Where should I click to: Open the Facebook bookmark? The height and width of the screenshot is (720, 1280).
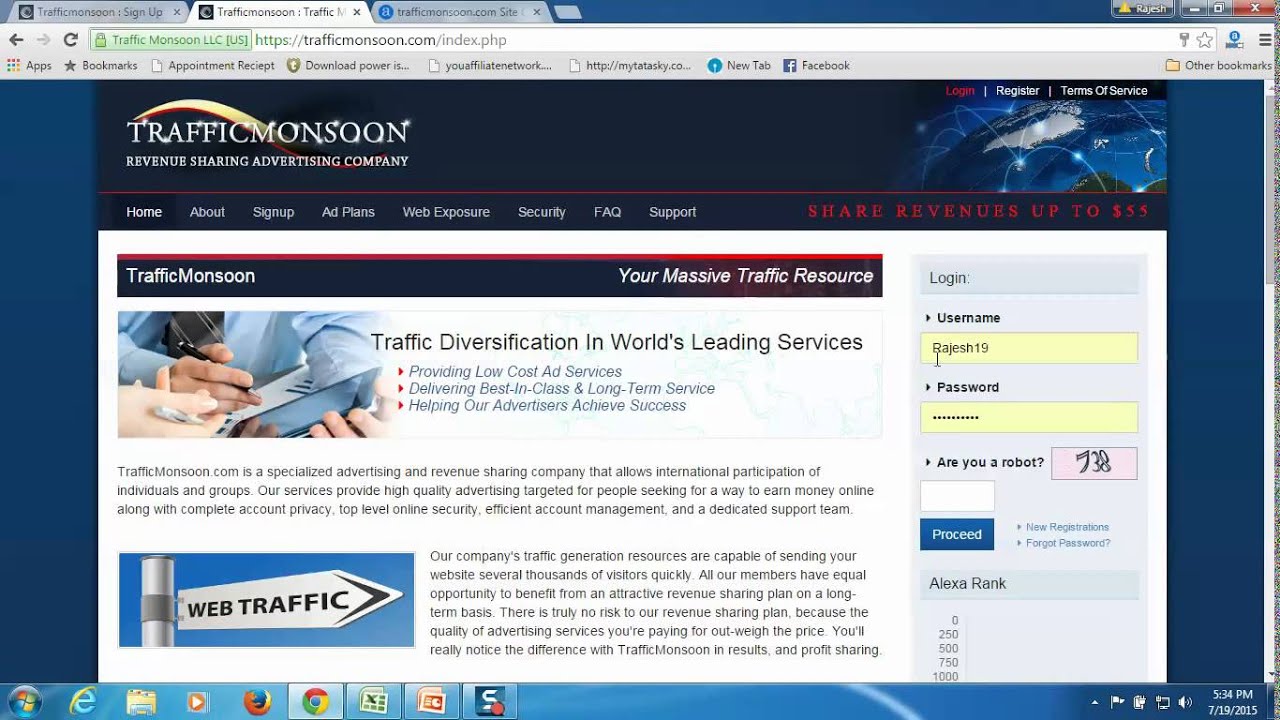(816, 66)
